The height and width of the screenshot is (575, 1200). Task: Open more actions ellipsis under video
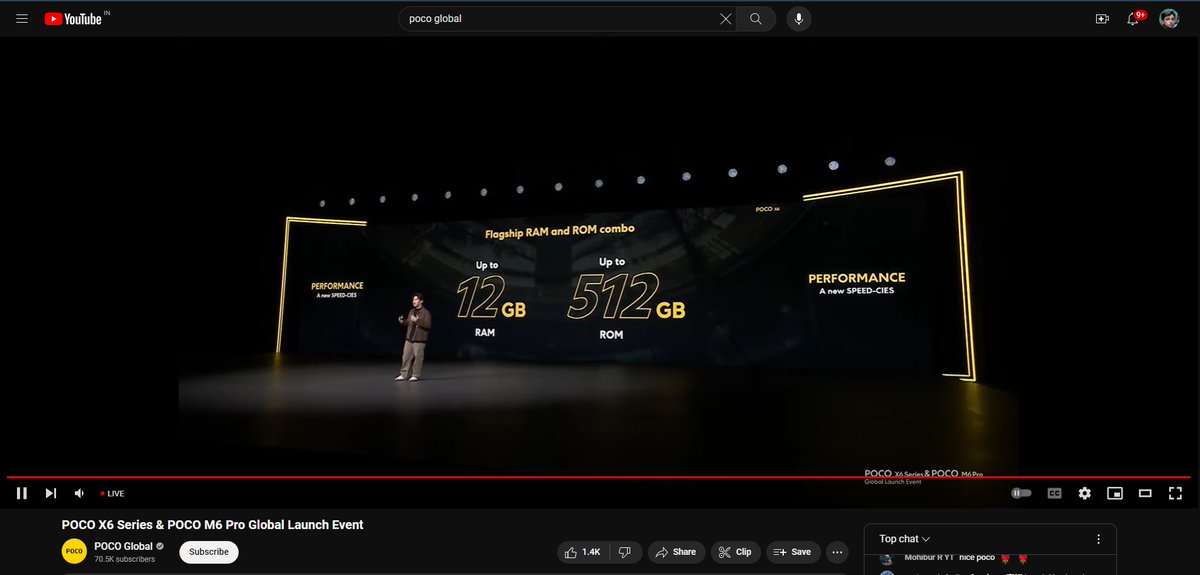[838, 552]
